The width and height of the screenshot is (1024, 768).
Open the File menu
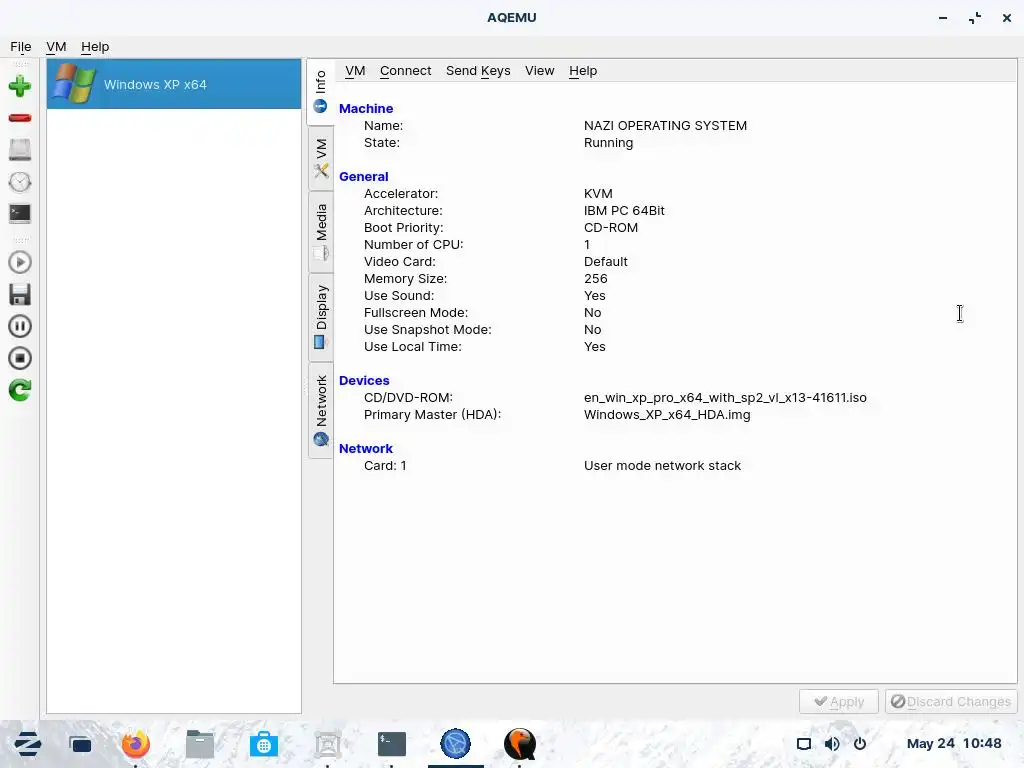point(21,46)
